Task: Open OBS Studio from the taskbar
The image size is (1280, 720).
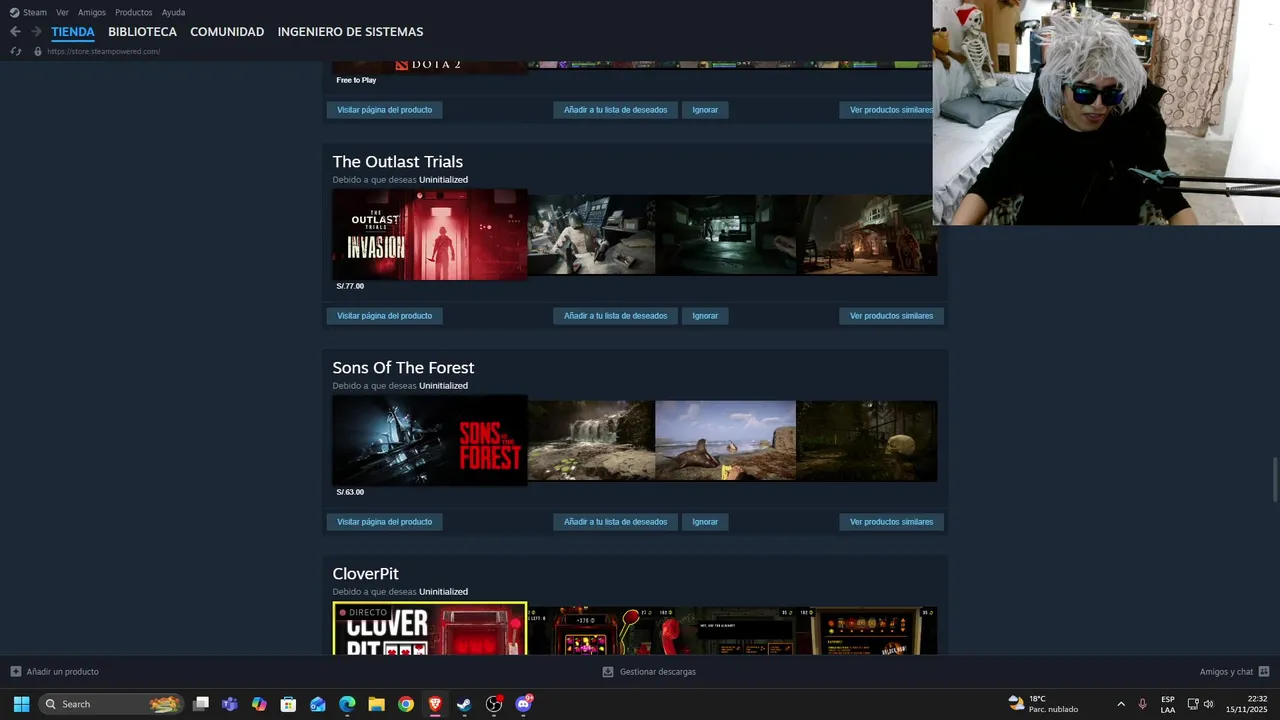Action: point(494,704)
